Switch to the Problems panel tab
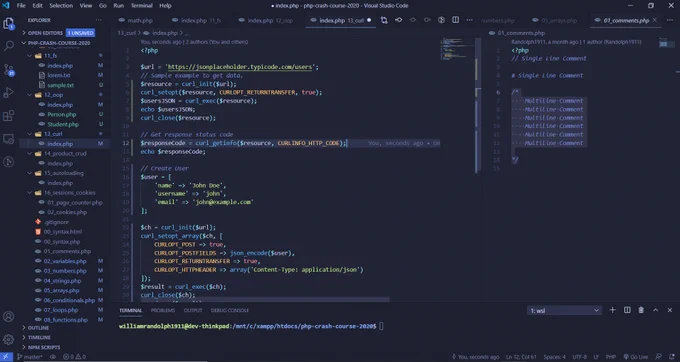Screen dimensions: 680x362 [163, 310]
